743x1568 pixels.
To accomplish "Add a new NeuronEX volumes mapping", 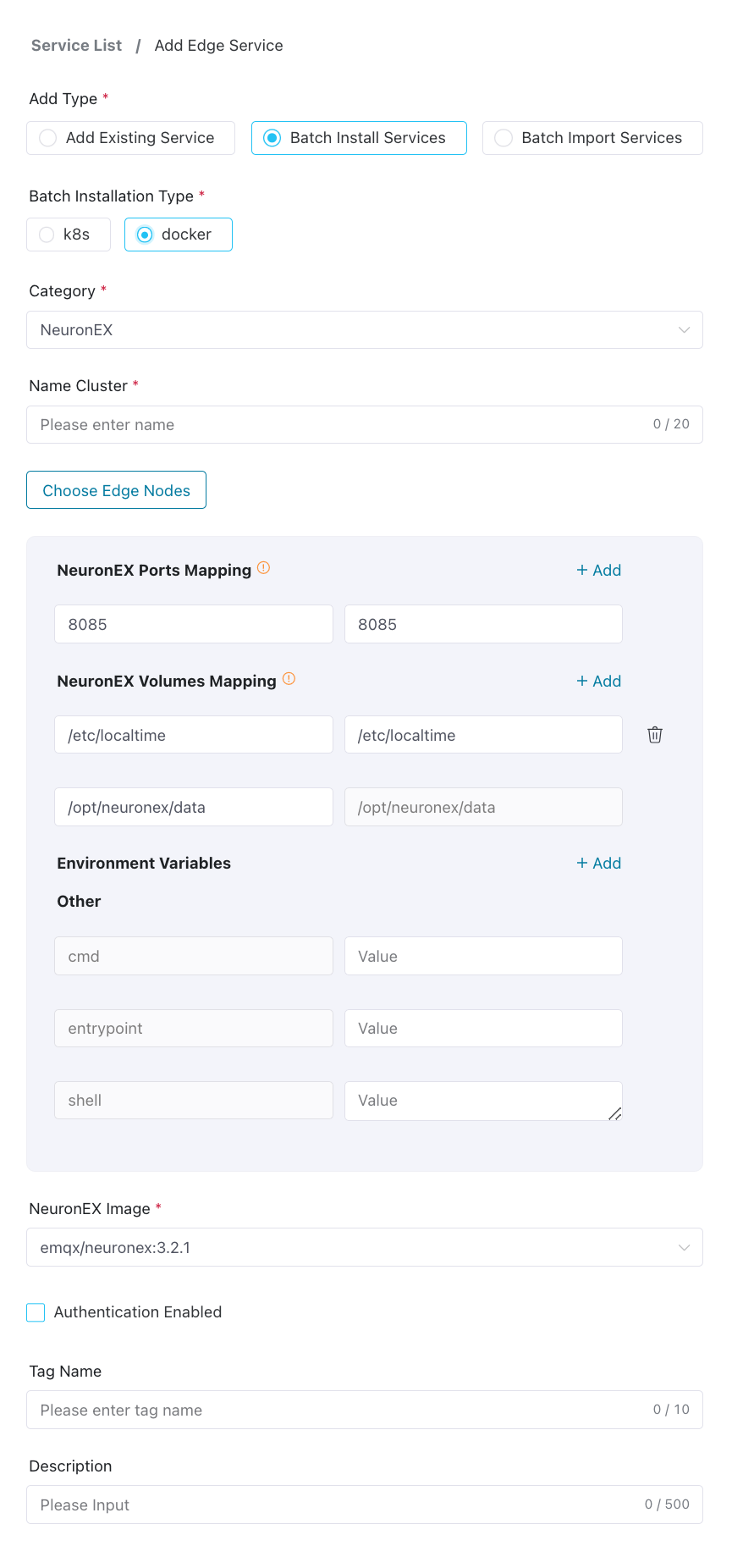I will point(599,682).
